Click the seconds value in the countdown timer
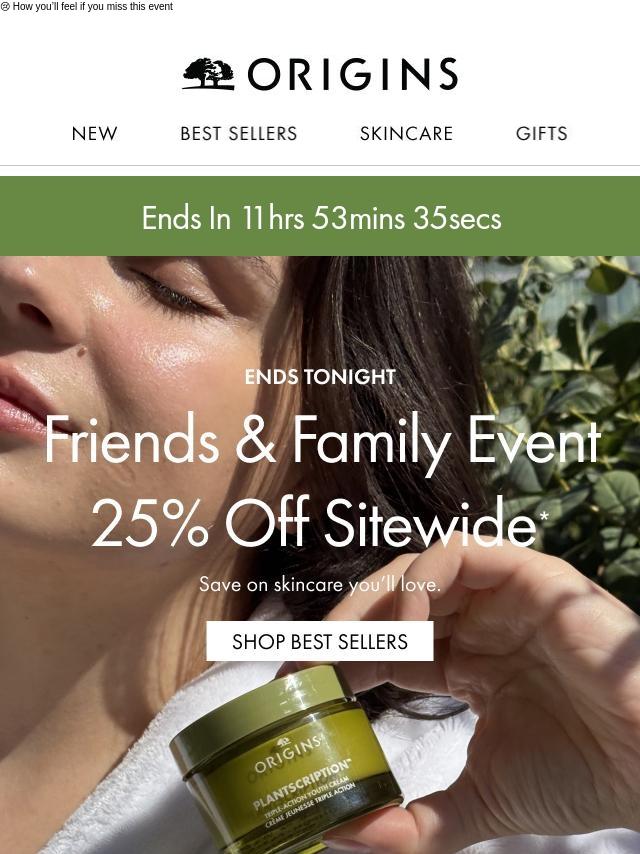 tap(456, 218)
